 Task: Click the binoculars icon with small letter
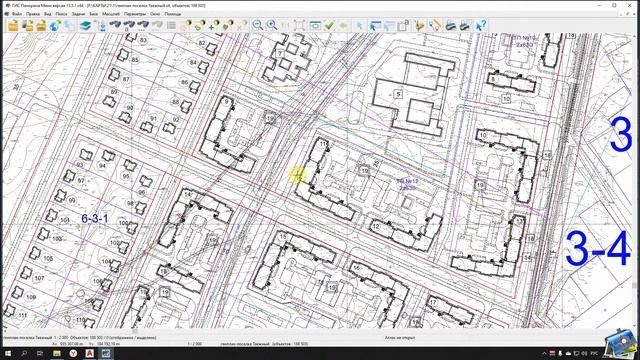point(129,26)
